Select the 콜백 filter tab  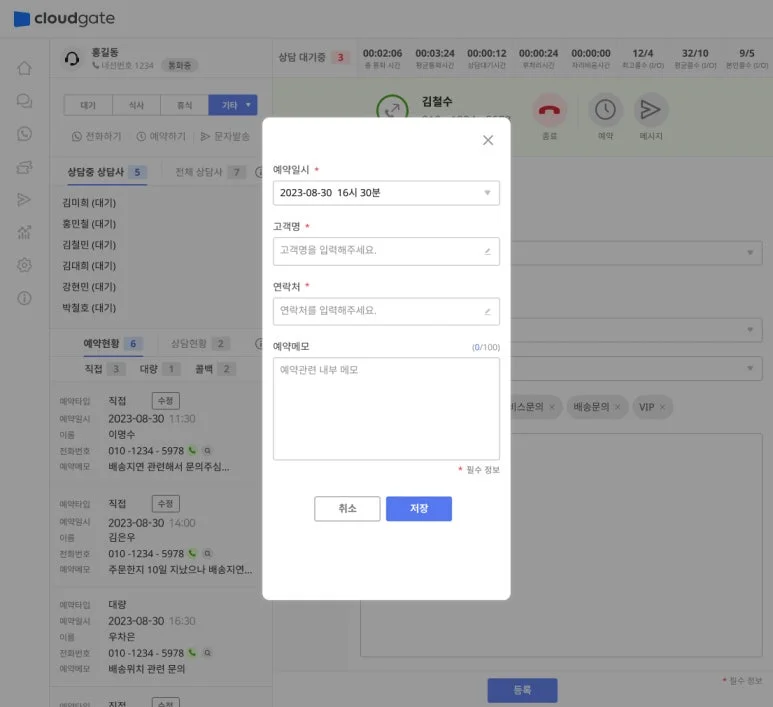[x=215, y=369]
